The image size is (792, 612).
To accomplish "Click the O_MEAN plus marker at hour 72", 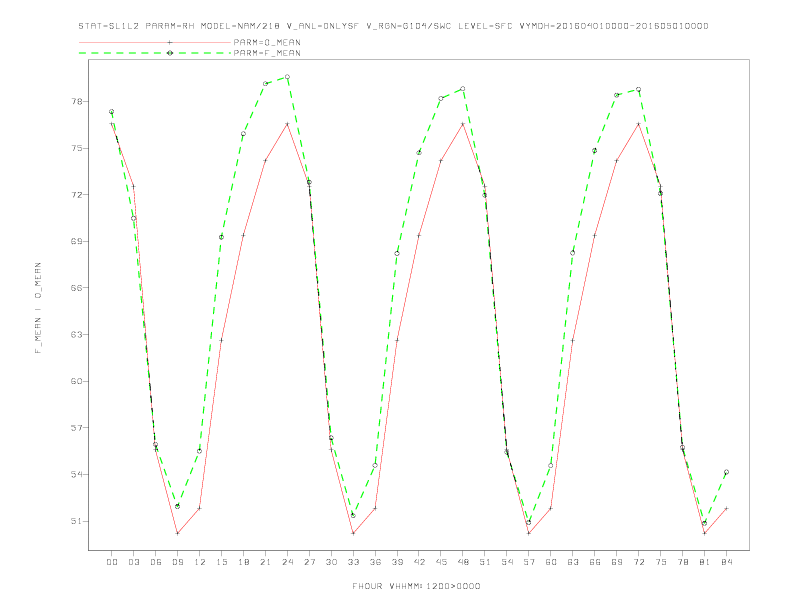I will tap(638, 124).
